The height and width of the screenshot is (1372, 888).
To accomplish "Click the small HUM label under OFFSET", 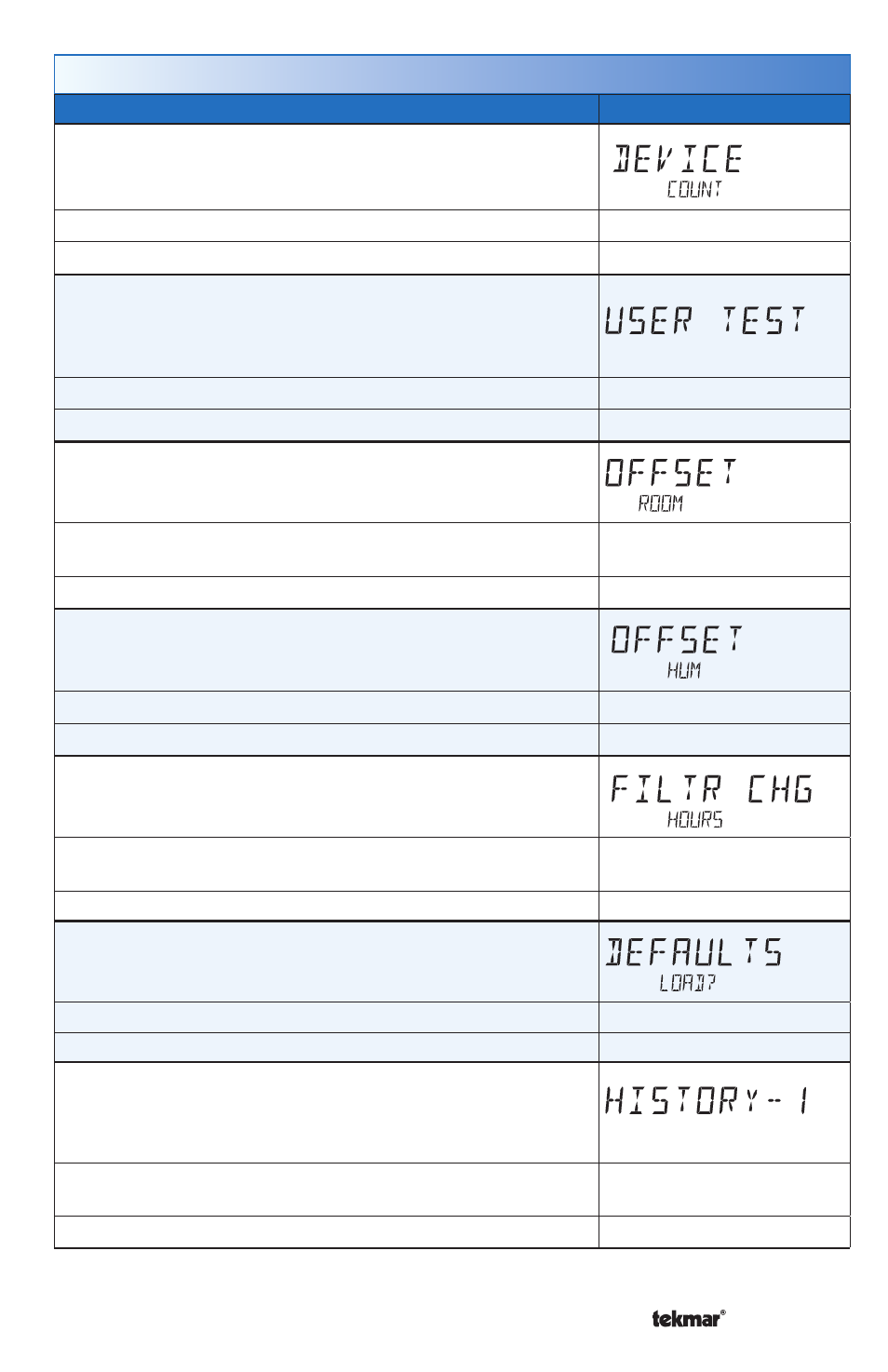I will click(684, 670).
